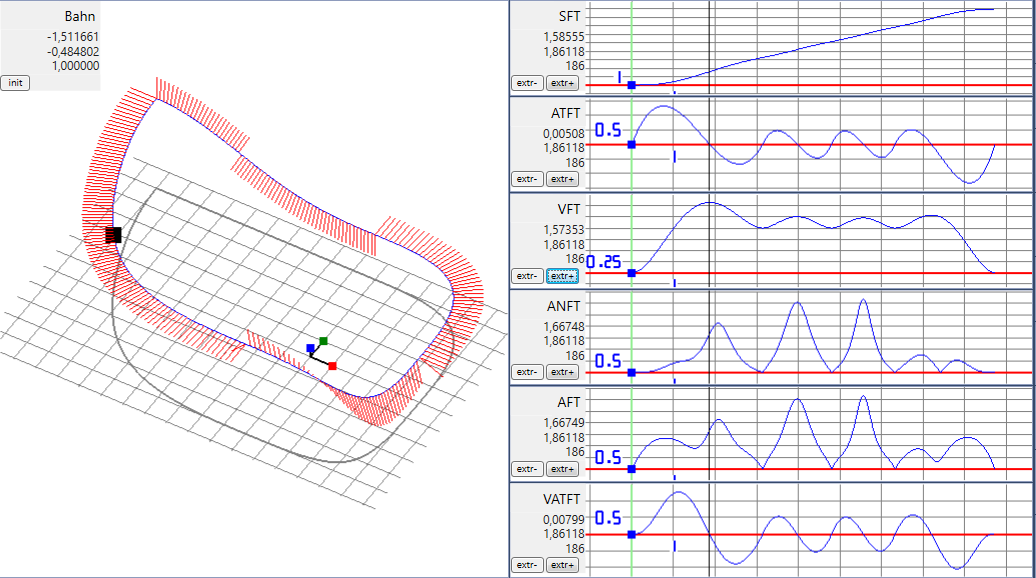Select blue time marker on SFT graph
Screen dimensions: 1036x578
[631, 86]
